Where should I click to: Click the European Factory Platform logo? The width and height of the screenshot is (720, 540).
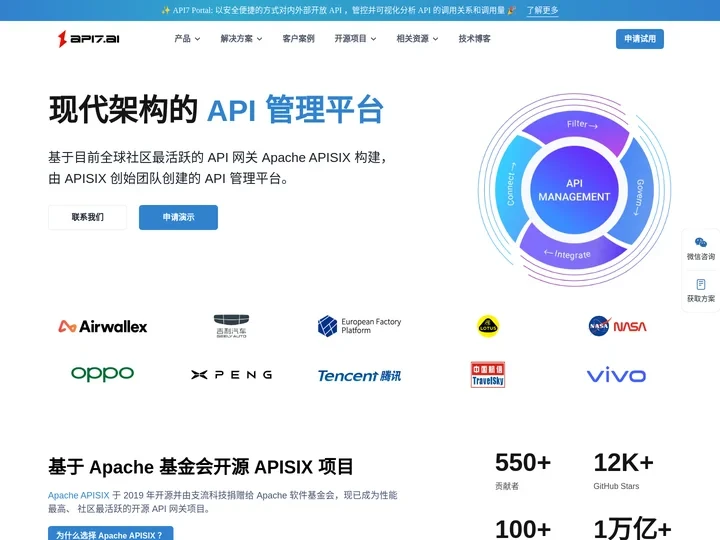tap(359, 326)
